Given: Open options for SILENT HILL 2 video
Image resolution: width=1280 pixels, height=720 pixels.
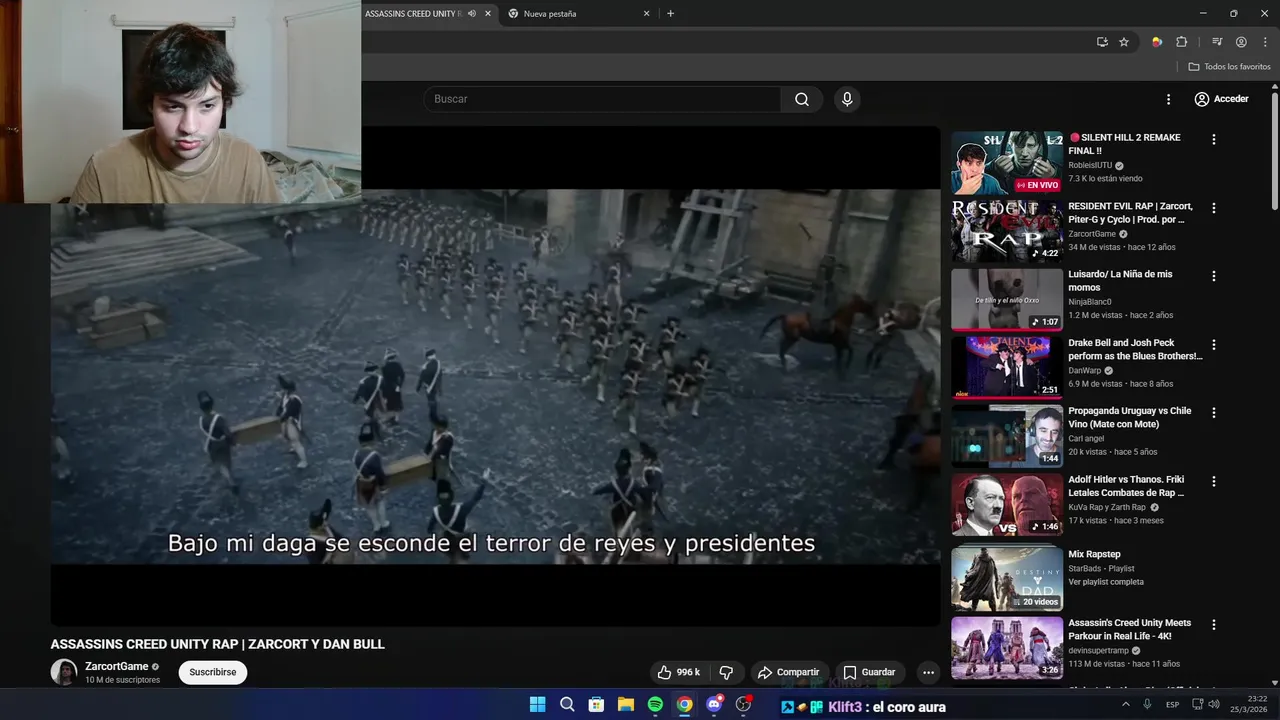Looking at the screenshot, I should point(1214,140).
